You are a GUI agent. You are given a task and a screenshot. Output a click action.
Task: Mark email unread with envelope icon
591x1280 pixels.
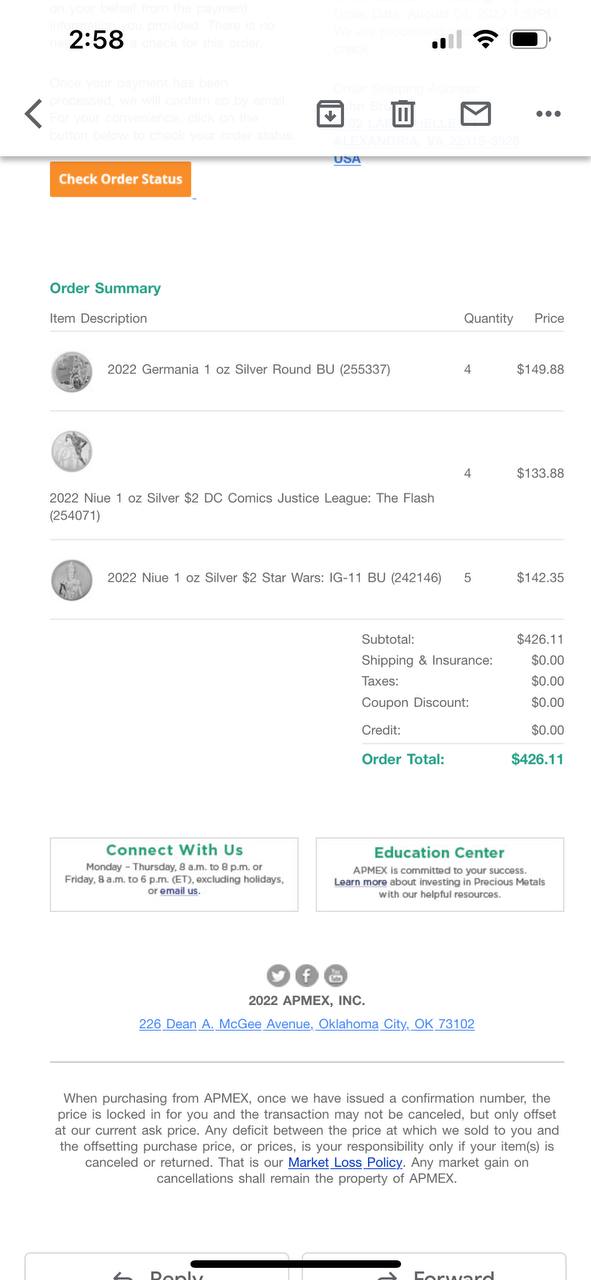pos(475,114)
